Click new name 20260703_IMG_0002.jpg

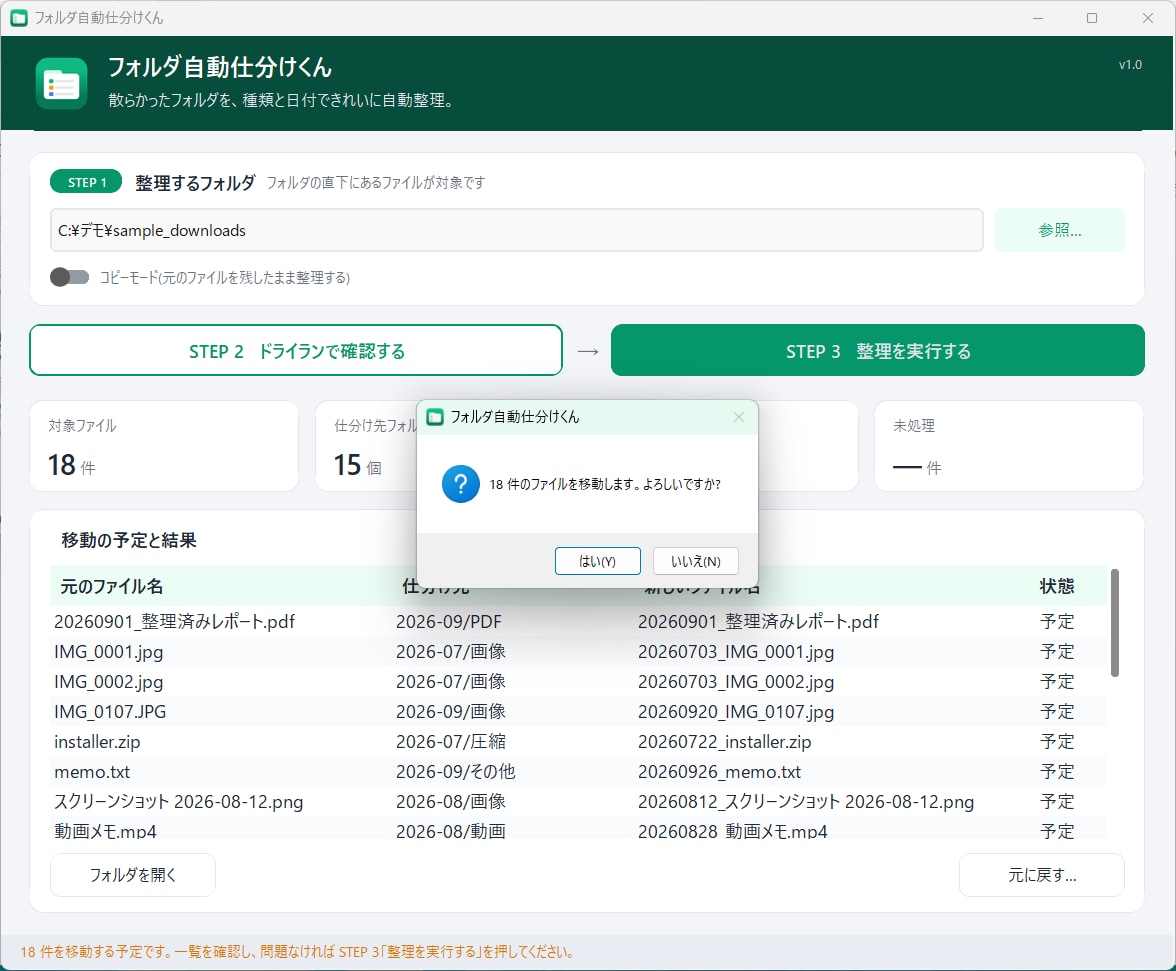(x=736, y=682)
